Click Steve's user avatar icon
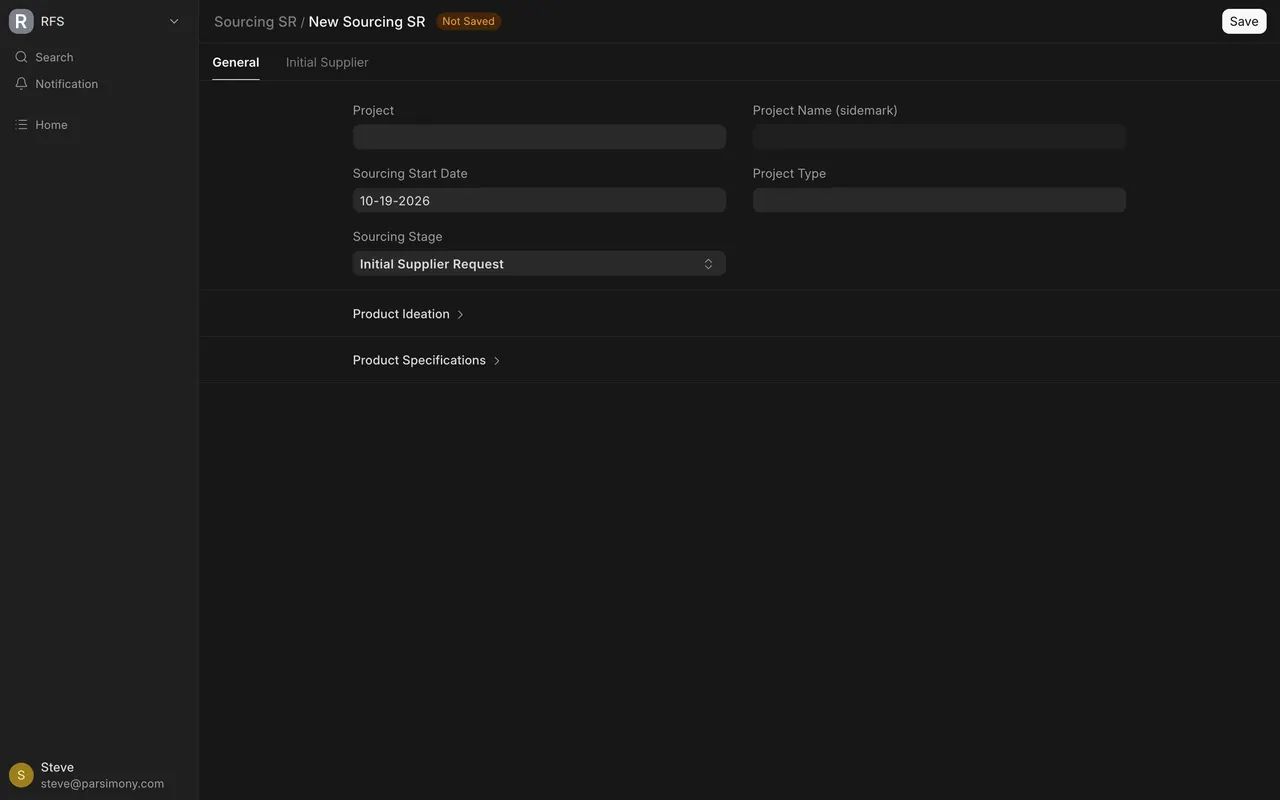The height and width of the screenshot is (800, 1280). click(x=21, y=775)
